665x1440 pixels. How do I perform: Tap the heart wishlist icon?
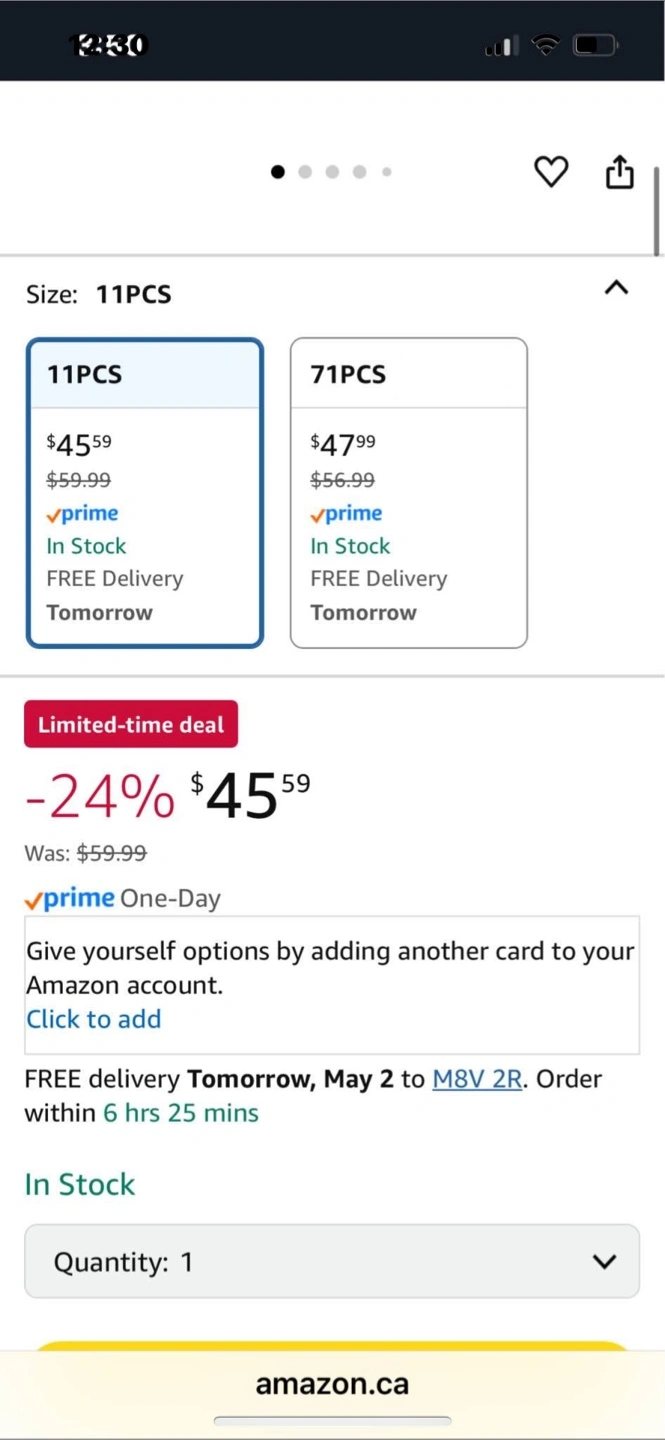(x=550, y=172)
